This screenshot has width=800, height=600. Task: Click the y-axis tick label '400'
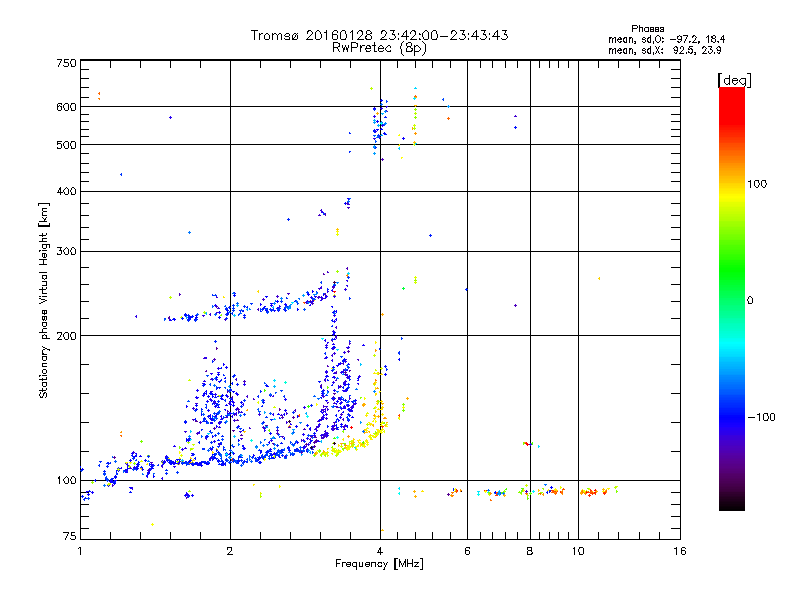coord(66,191)
